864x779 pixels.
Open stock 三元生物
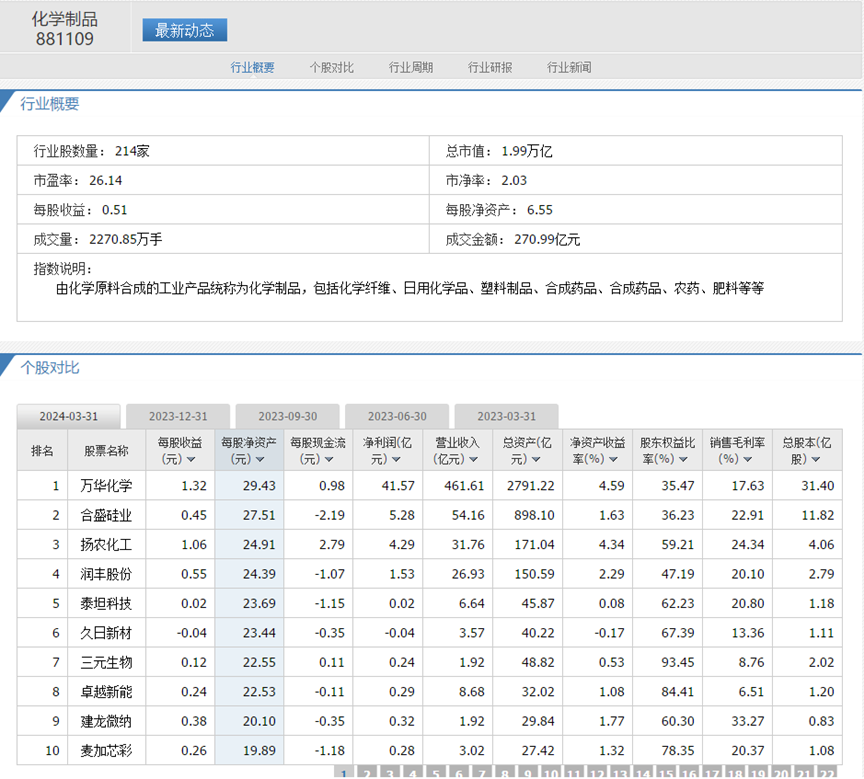106,662
